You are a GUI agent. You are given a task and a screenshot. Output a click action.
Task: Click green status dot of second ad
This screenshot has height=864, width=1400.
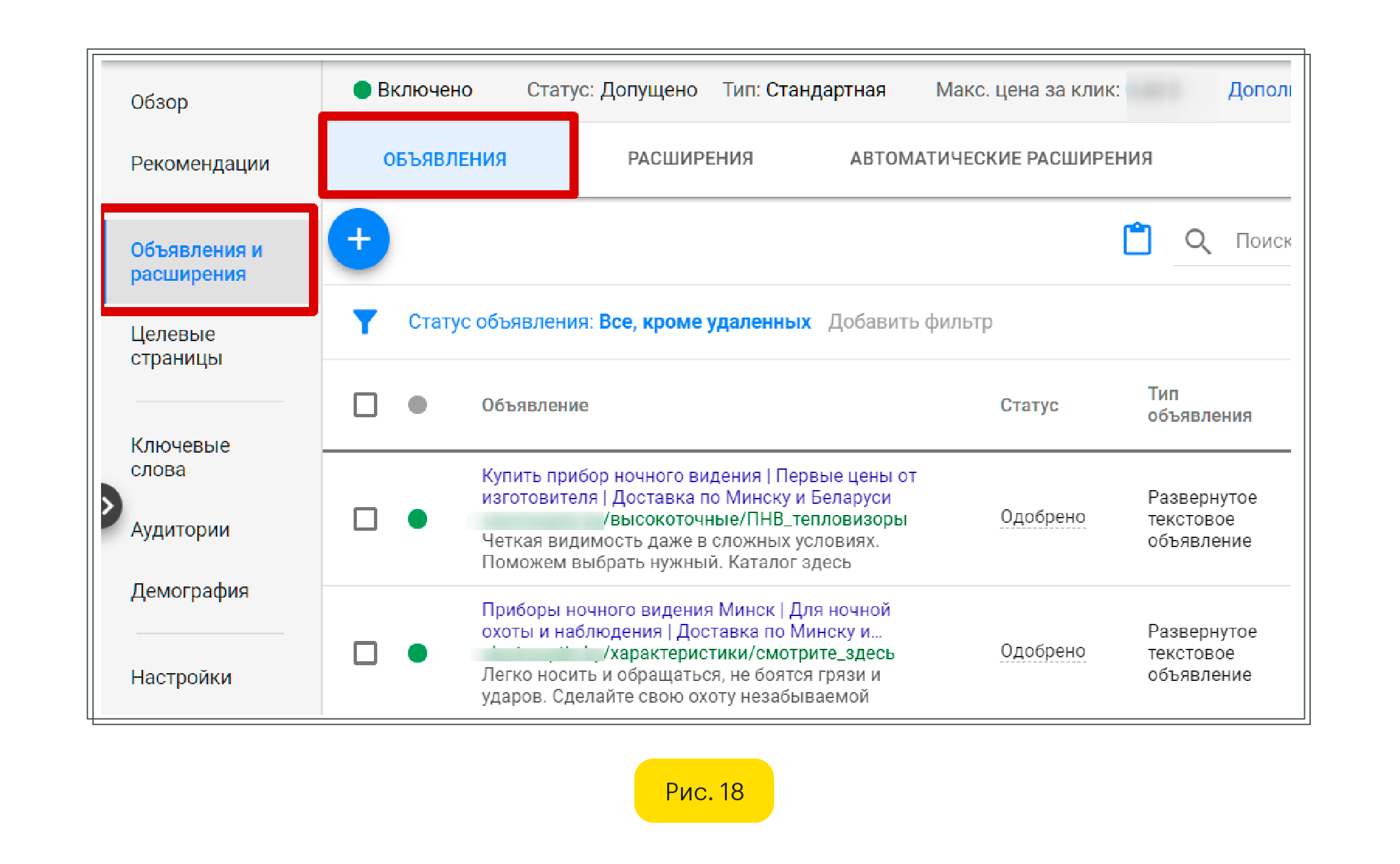coord(417,653)
